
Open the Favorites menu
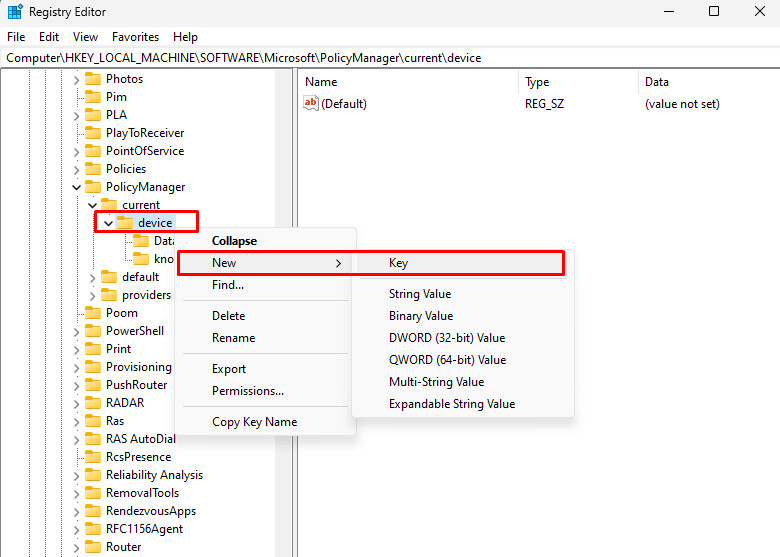(135, 37)
